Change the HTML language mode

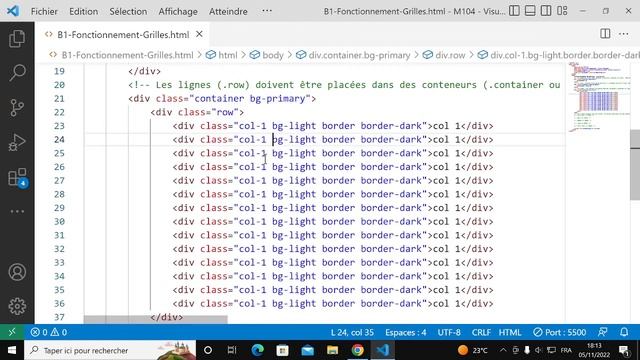click(x=510, y=332)
